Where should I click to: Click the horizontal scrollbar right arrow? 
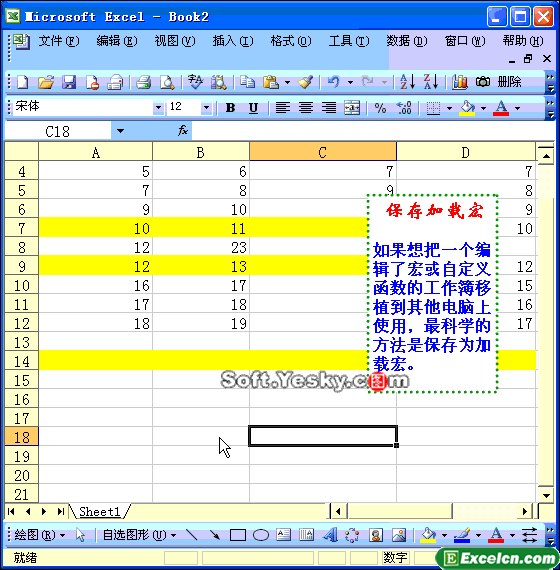525,512
